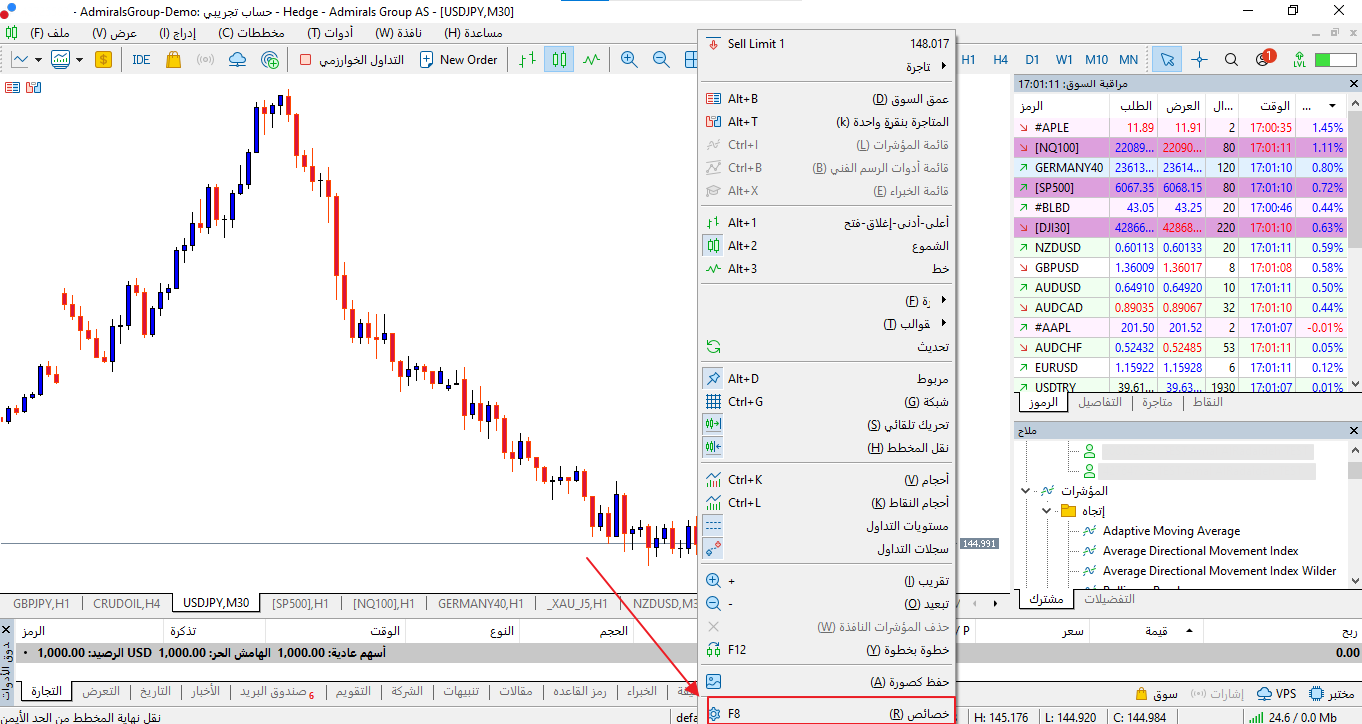Screen dimensions: 1362x724
Task: Select the W1 timeframe button
Action: point(1064,60)
